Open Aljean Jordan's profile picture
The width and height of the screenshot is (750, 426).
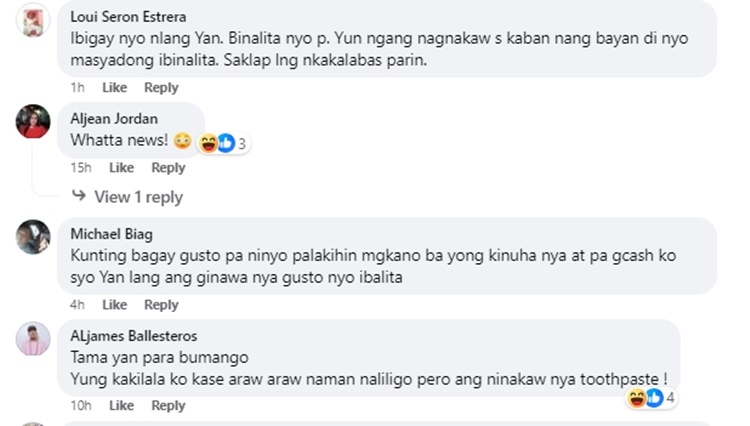pyautogui.click(x=33, y=121)
